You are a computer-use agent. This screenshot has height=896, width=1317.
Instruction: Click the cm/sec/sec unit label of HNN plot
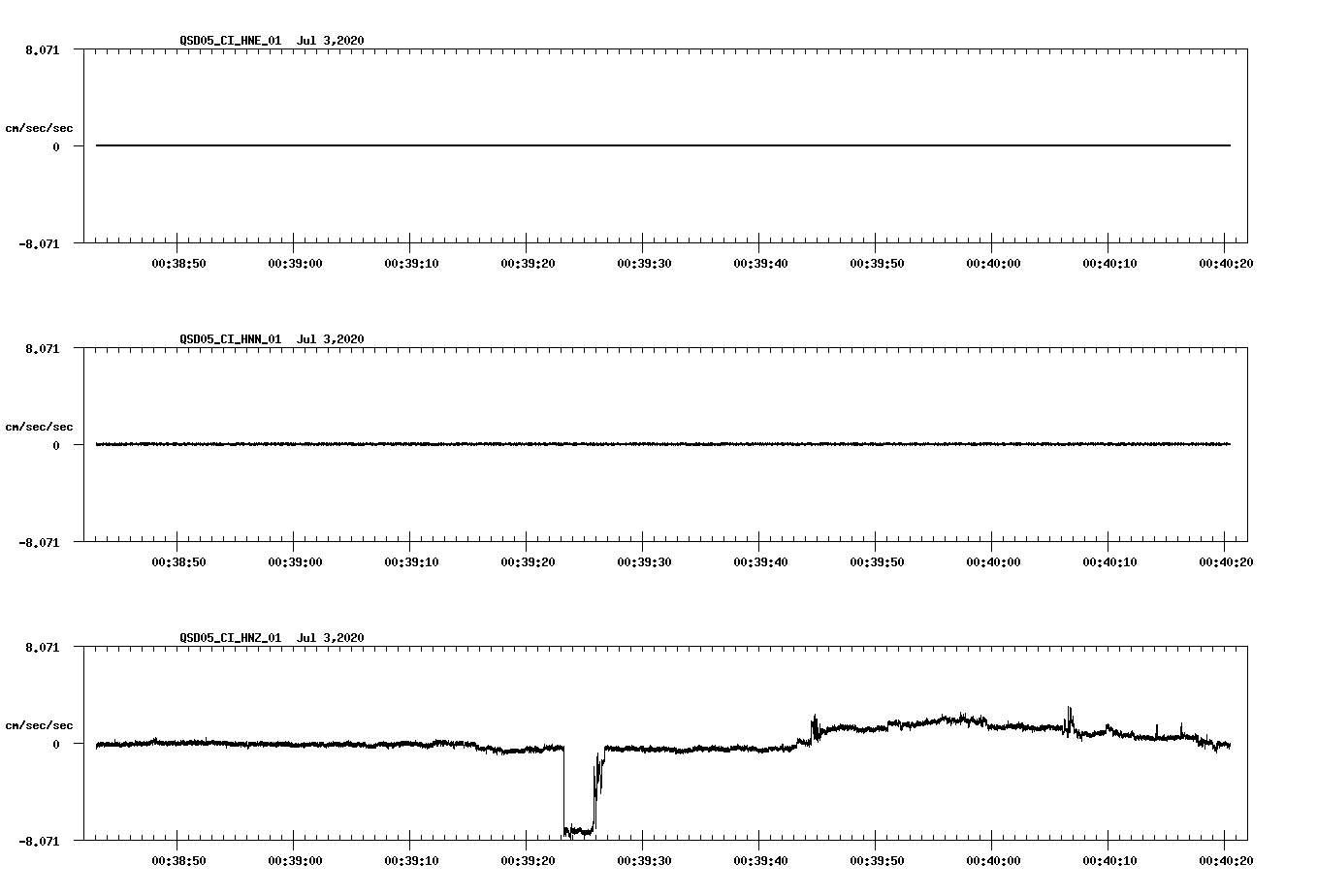[39, 428]
